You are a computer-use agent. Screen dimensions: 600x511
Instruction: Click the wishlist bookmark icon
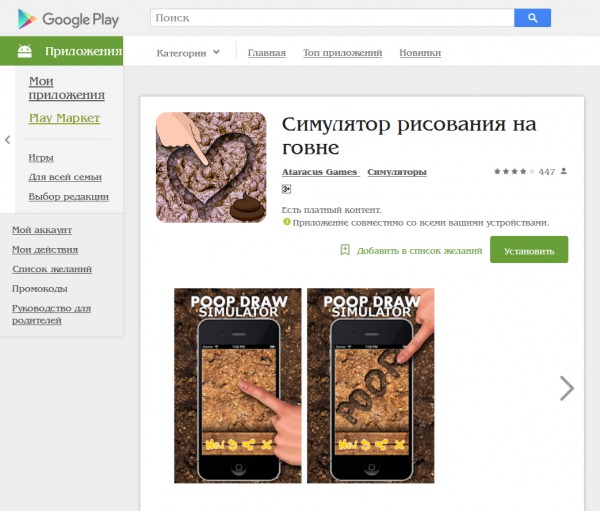coord(345,250)
